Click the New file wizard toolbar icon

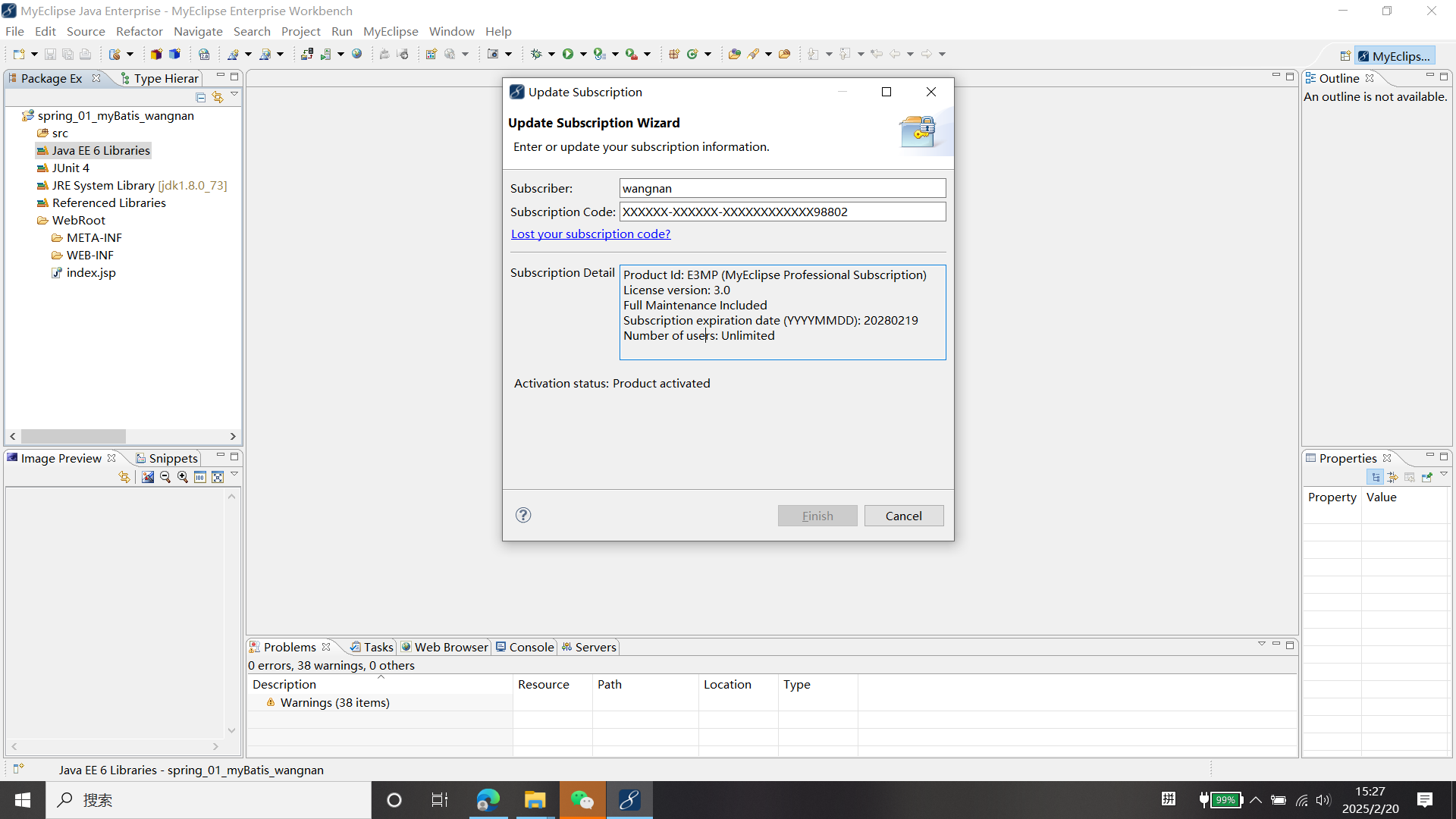[19, 54]
